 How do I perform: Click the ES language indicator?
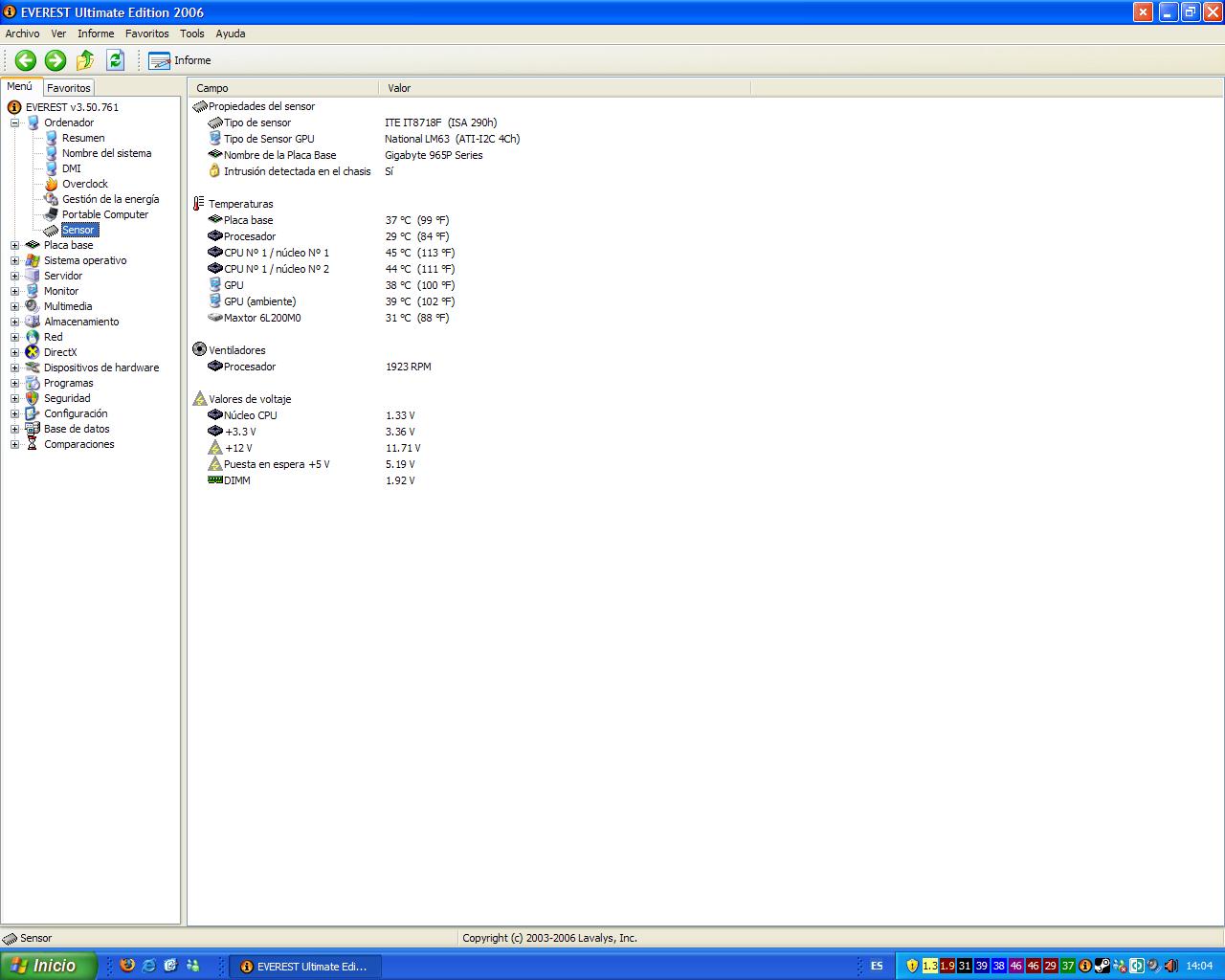(x=877, y=967)
